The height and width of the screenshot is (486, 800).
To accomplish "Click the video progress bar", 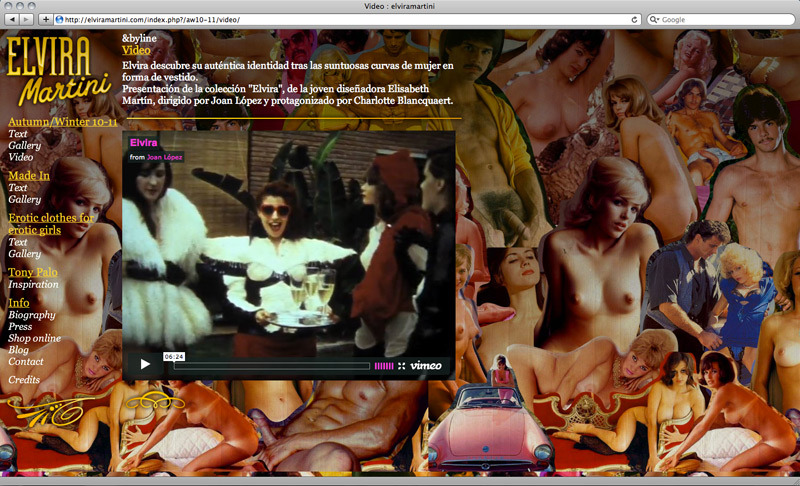I will [x=271, y=366].
